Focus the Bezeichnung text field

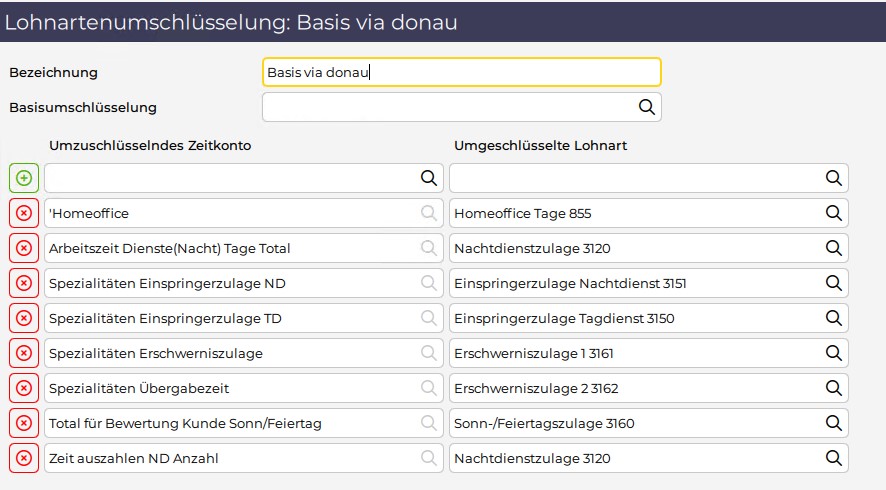coord(462,72)
